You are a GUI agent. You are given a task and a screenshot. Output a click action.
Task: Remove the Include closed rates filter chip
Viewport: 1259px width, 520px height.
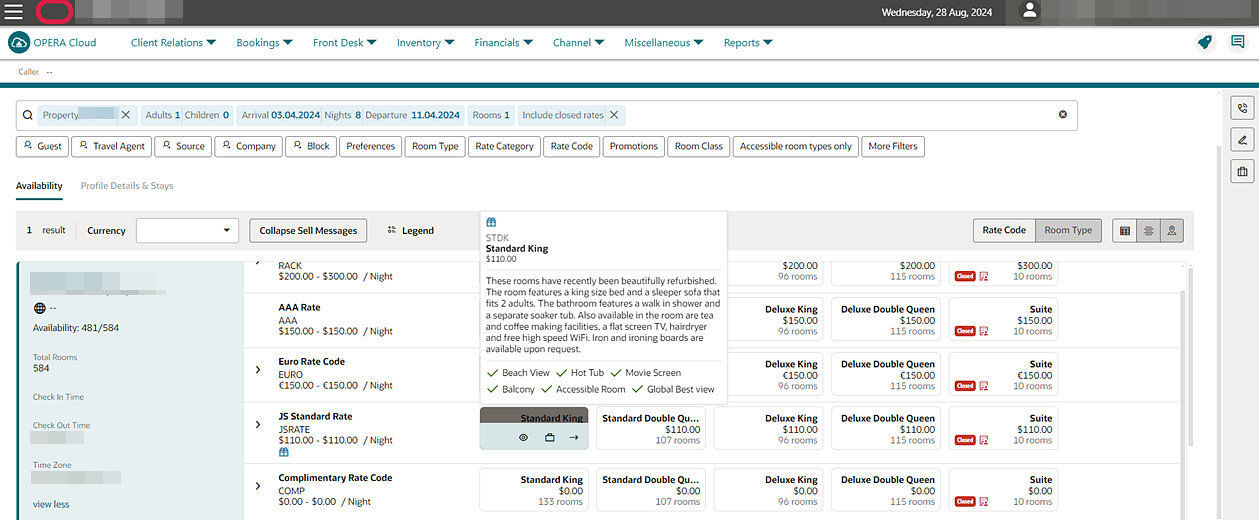pyautogui.click(x=614, y=115)
